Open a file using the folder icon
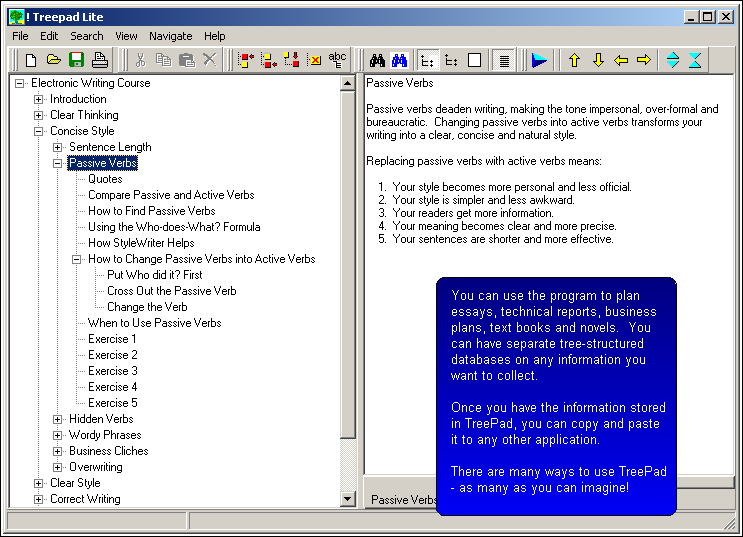The width and height of the screenshot is (743, 537). (54, 60)
